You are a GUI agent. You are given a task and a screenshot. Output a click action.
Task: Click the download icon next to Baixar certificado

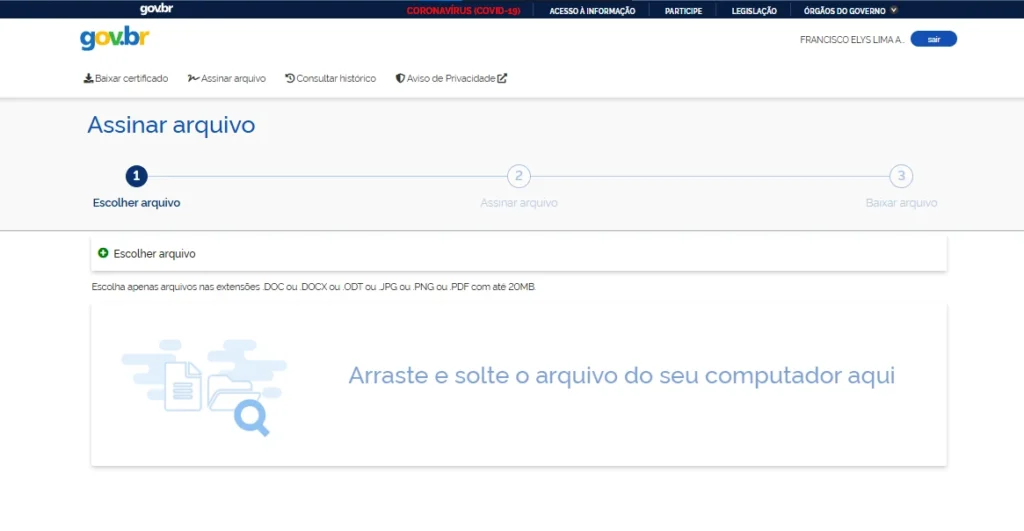tap(88, 78)
